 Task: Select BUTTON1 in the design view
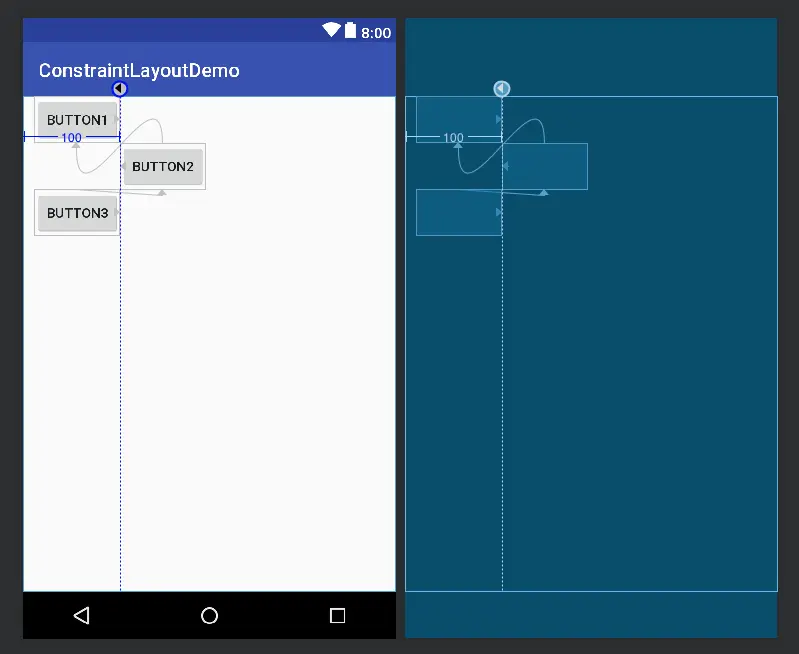click(x=77, y=120)
